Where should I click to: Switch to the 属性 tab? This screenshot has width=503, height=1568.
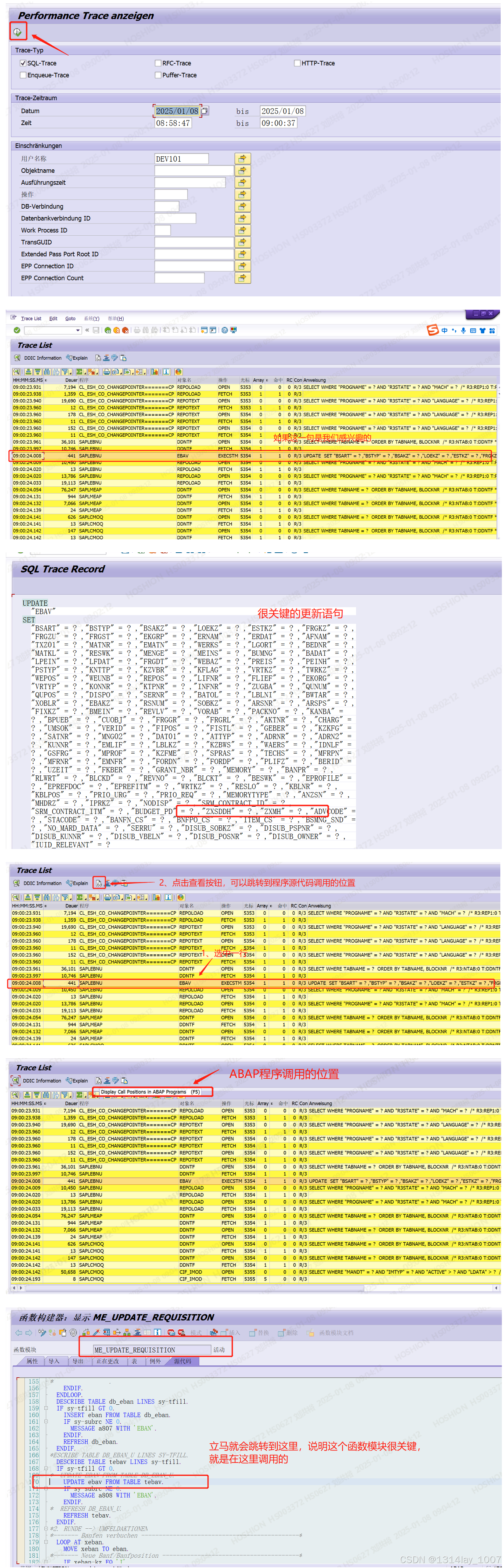pyautogui.click(x=32, y=1362)
